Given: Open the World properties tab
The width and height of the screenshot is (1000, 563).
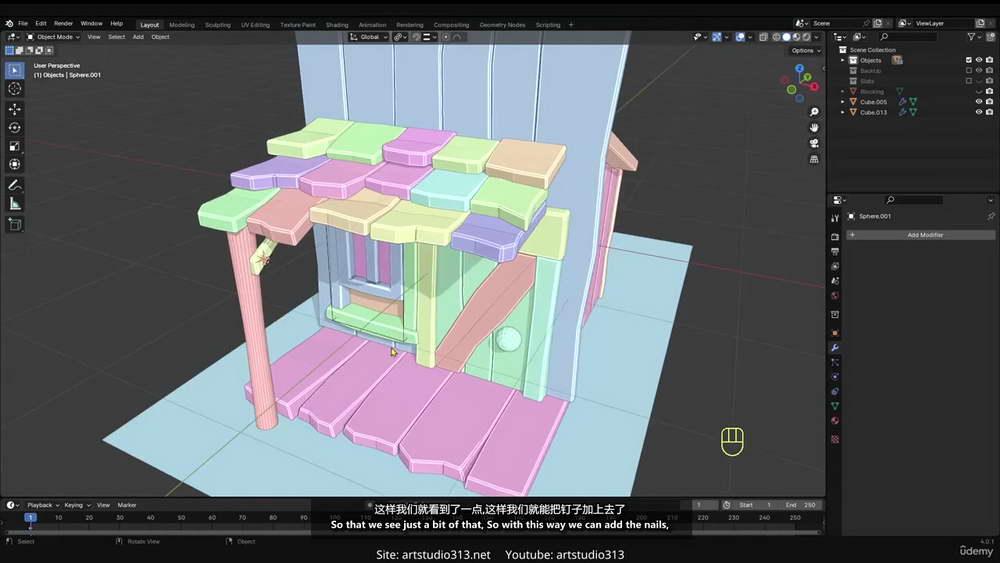Looking at the screenshot, I should [x=835, y=296].
